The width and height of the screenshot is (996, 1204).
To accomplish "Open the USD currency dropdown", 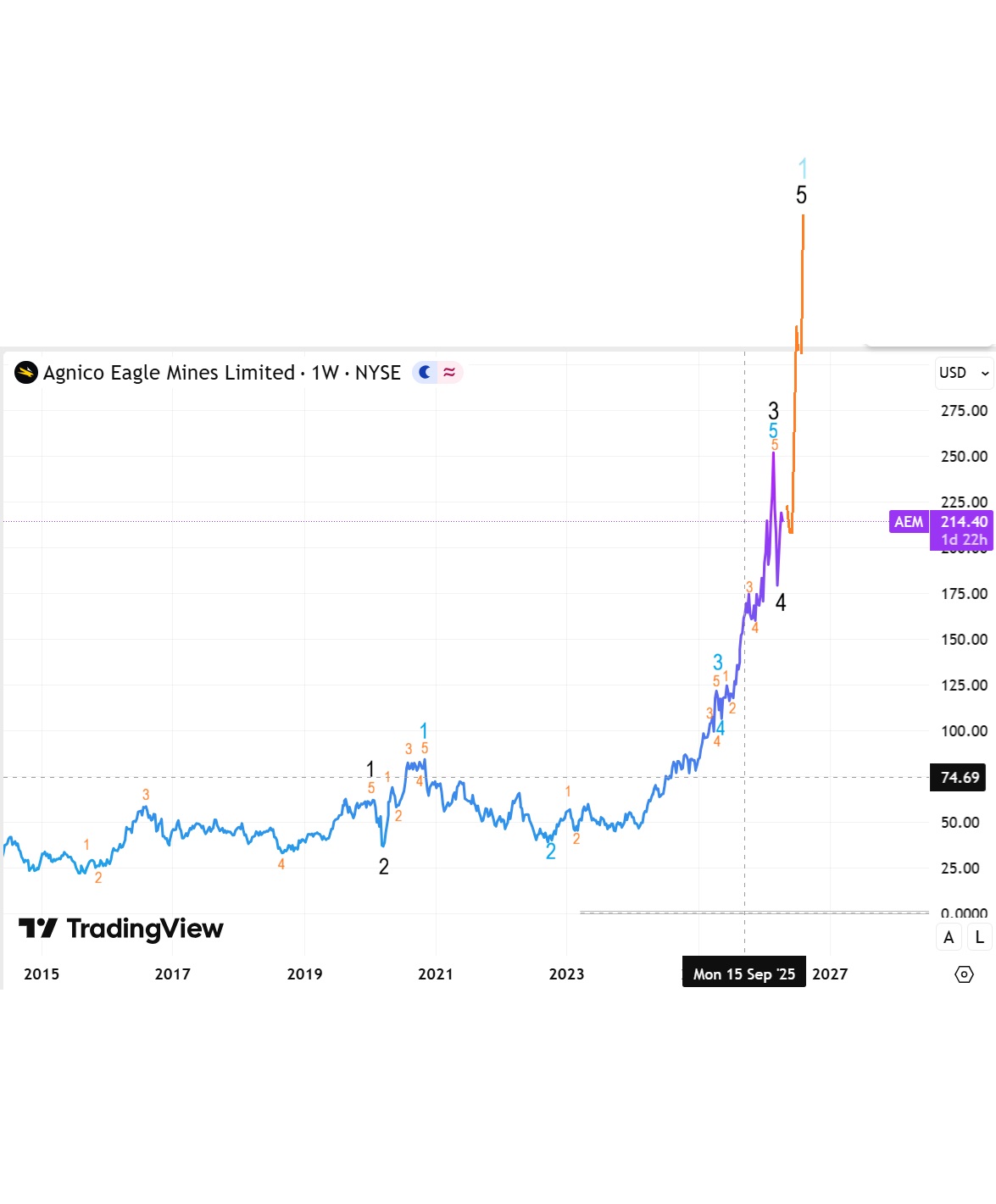I will click(964, 373).
